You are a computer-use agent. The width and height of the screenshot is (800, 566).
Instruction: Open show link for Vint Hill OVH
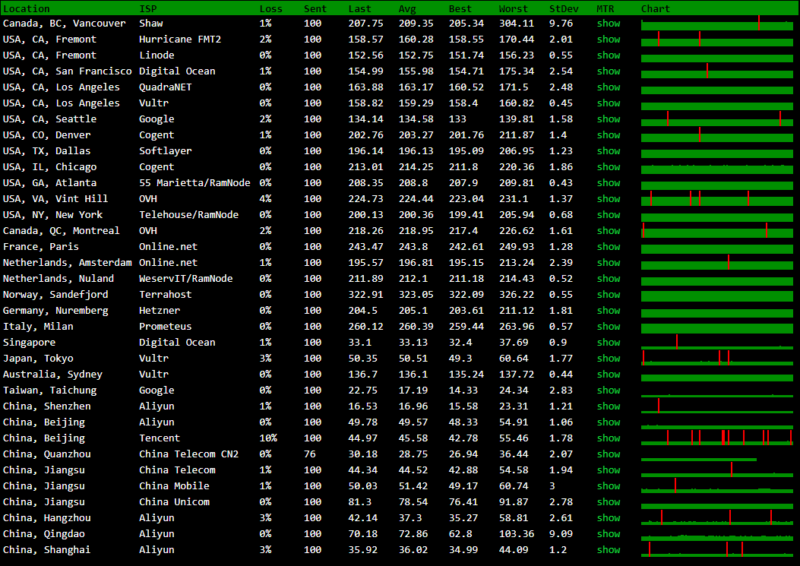tap(608, 198)
